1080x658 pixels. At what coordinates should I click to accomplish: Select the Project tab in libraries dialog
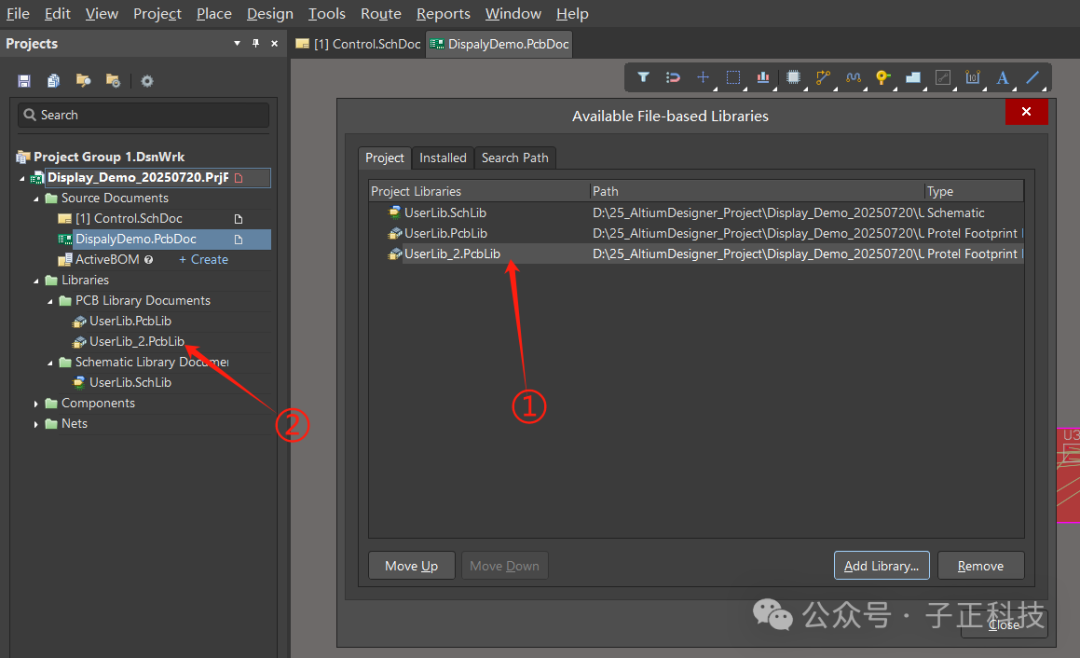click(x=384, y=158)
